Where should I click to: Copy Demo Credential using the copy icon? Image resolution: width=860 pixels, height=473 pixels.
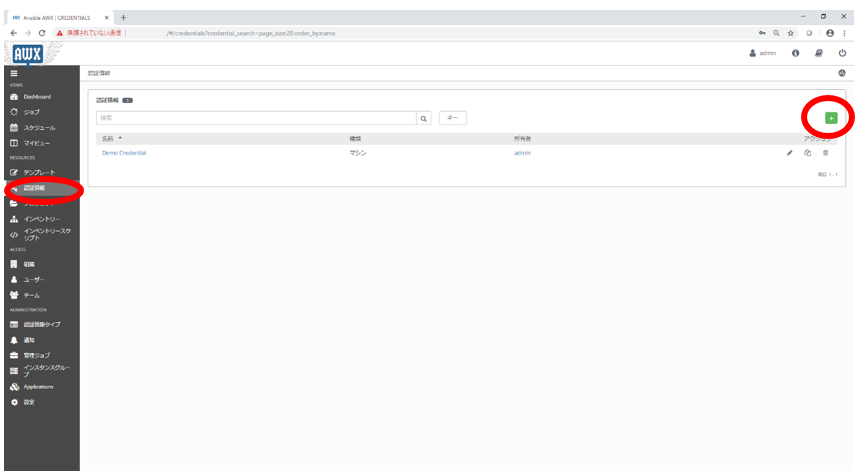coord(807,153)
